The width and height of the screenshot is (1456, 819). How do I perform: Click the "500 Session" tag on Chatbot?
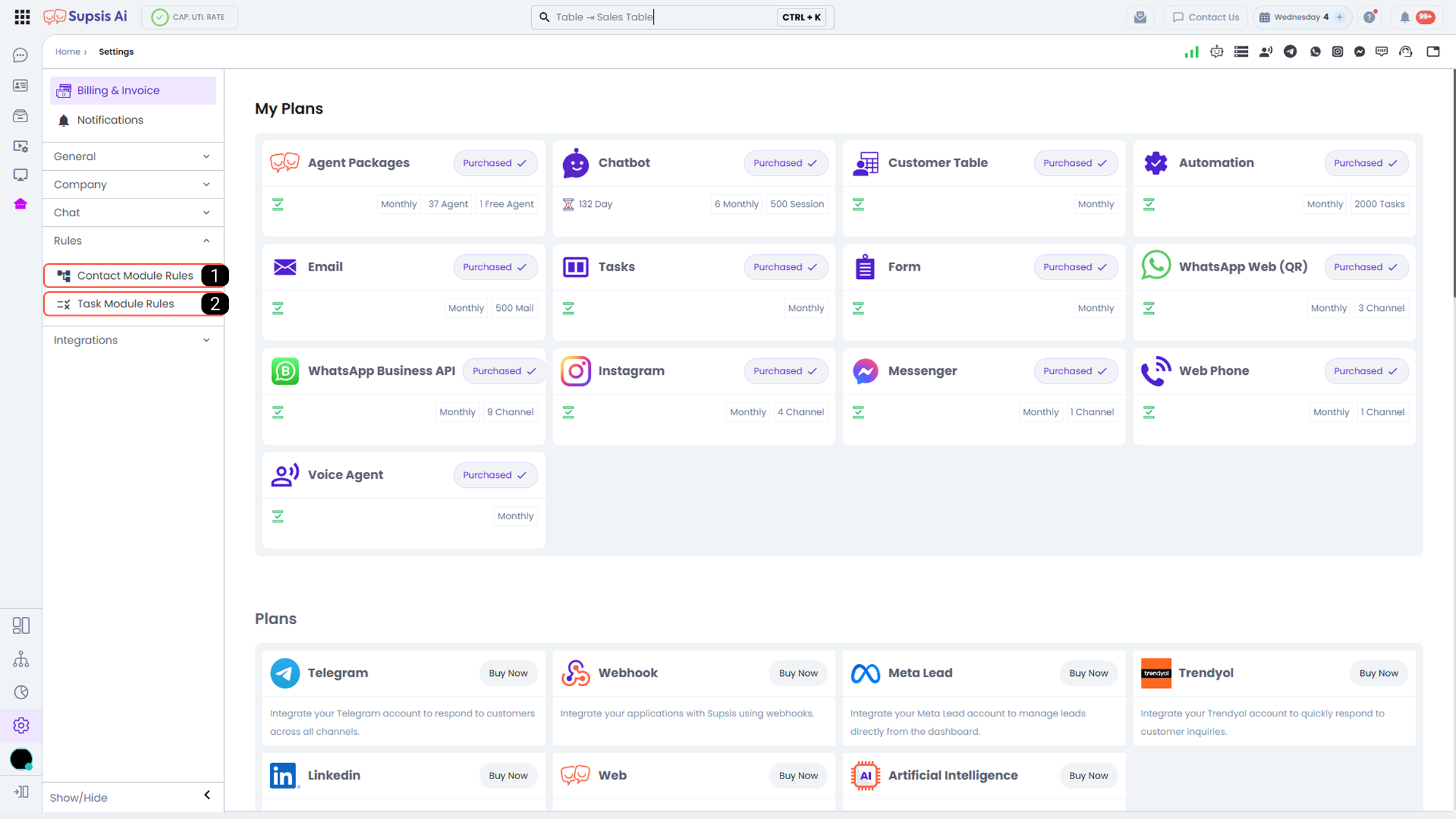[796, 204]
